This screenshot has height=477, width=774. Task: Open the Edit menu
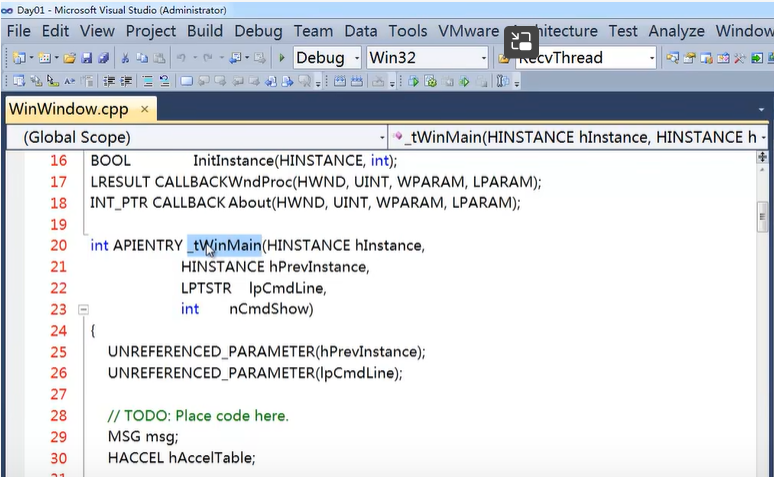point(55,31)
